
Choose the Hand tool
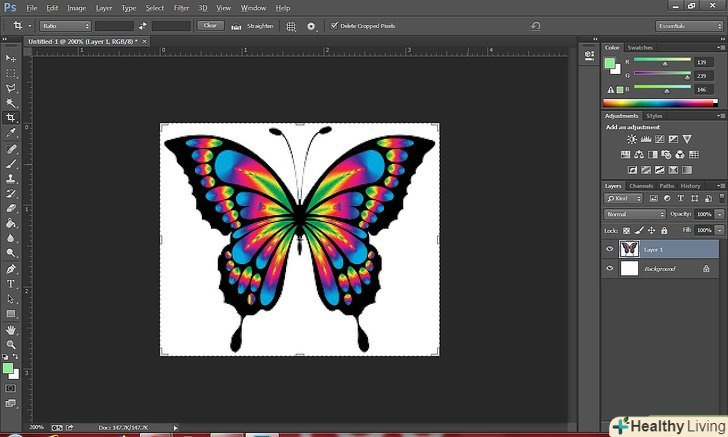click(11, 329)
